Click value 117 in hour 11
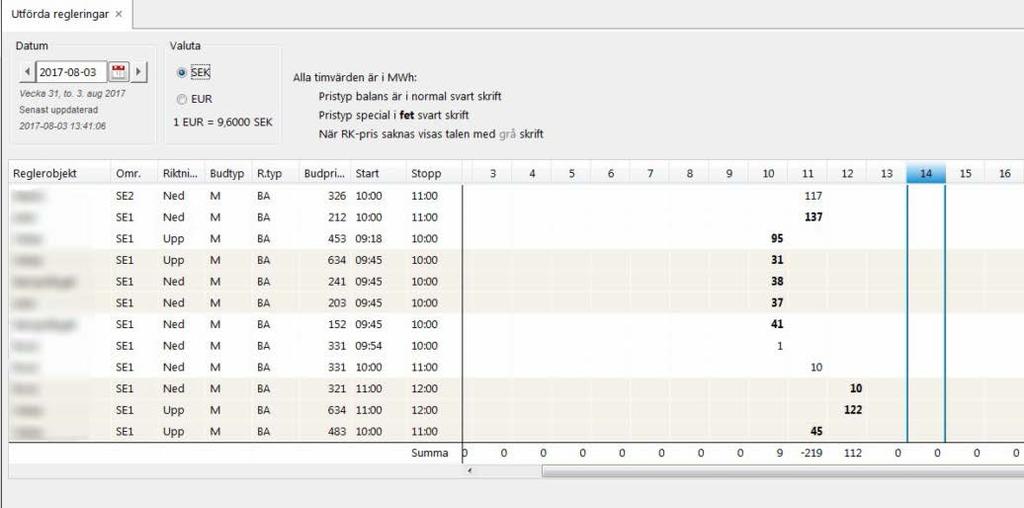 pyautogui.click(x=814, y=195)
